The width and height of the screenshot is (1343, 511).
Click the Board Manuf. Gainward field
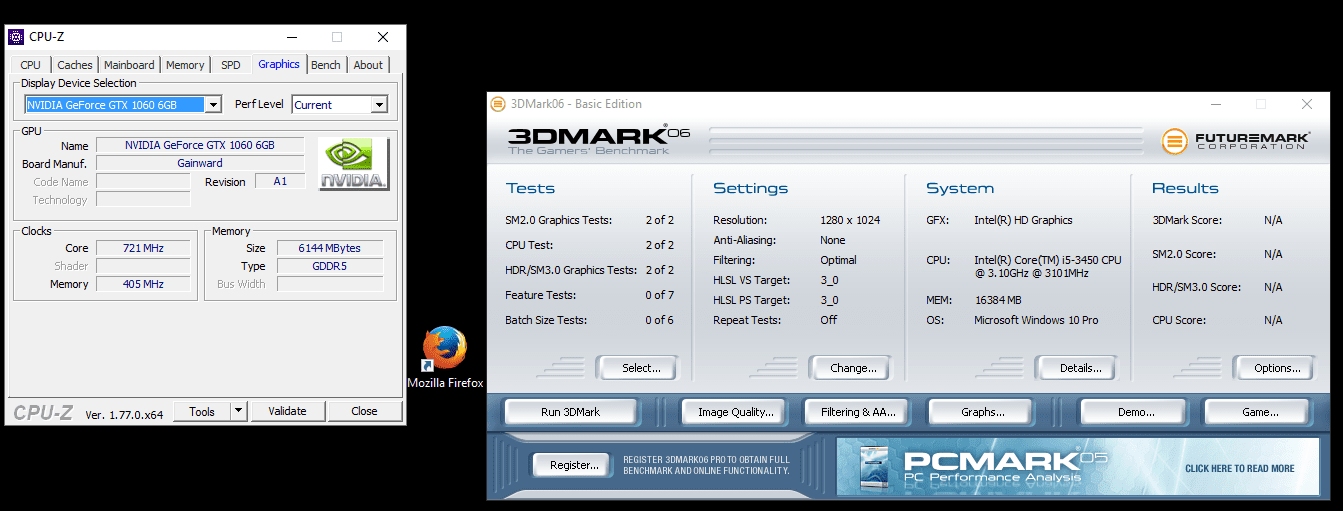pyautogui.click(x=200, y=163)
